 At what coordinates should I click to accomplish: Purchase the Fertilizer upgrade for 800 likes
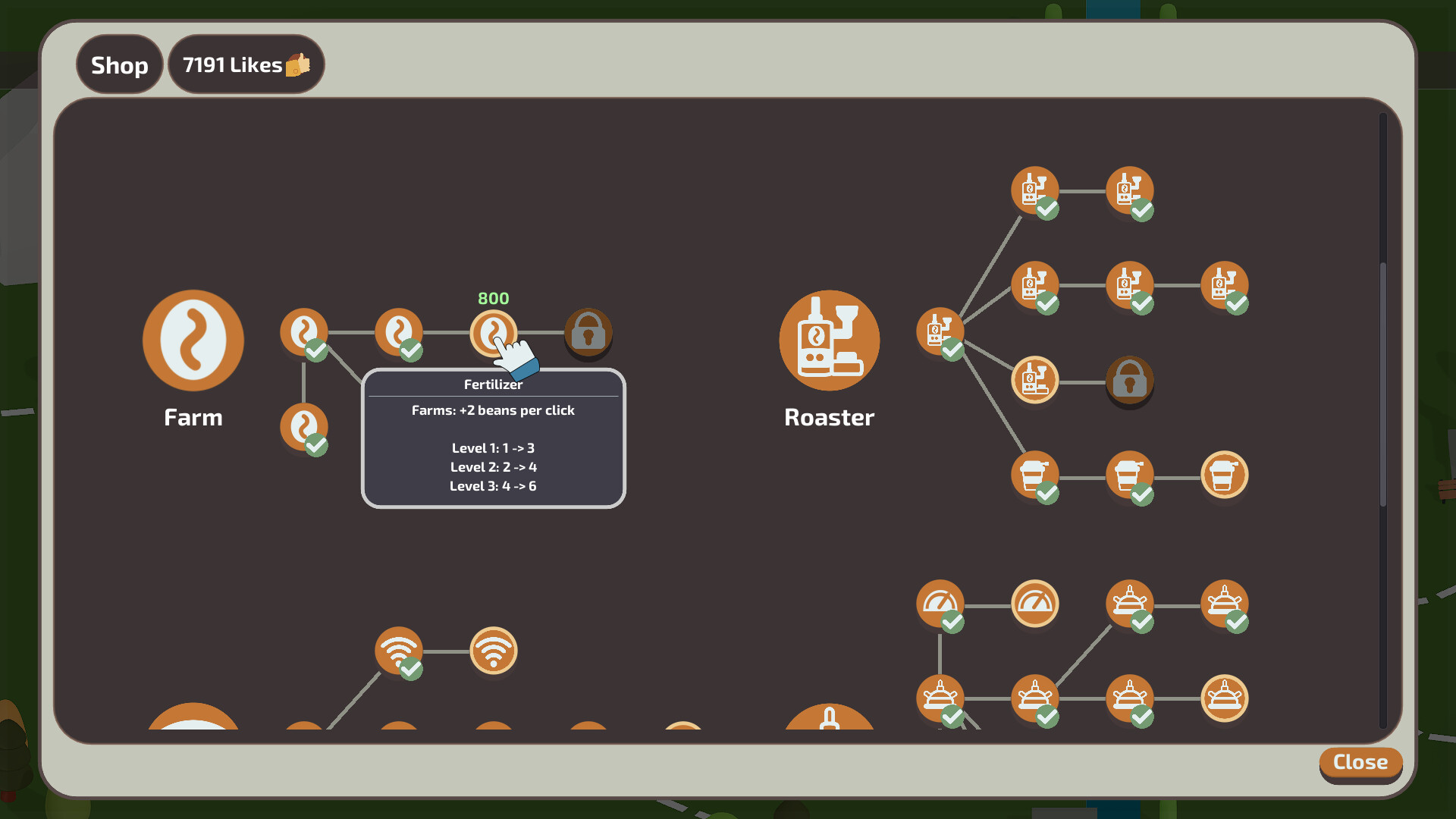coord(494,332)
